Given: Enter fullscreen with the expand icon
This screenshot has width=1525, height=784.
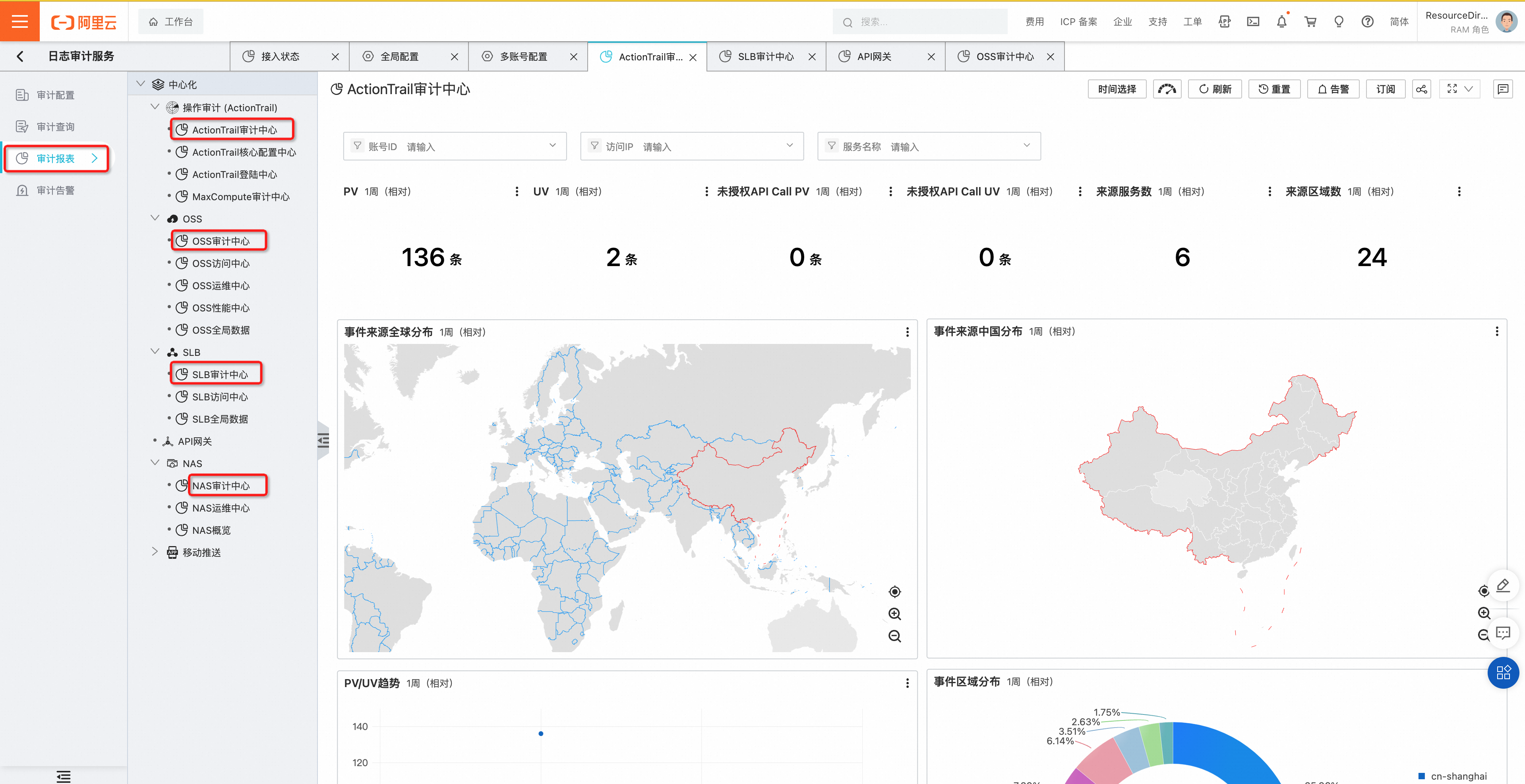Looking at the screenshot, I should pyautogui.click(x=1452, y=89).
